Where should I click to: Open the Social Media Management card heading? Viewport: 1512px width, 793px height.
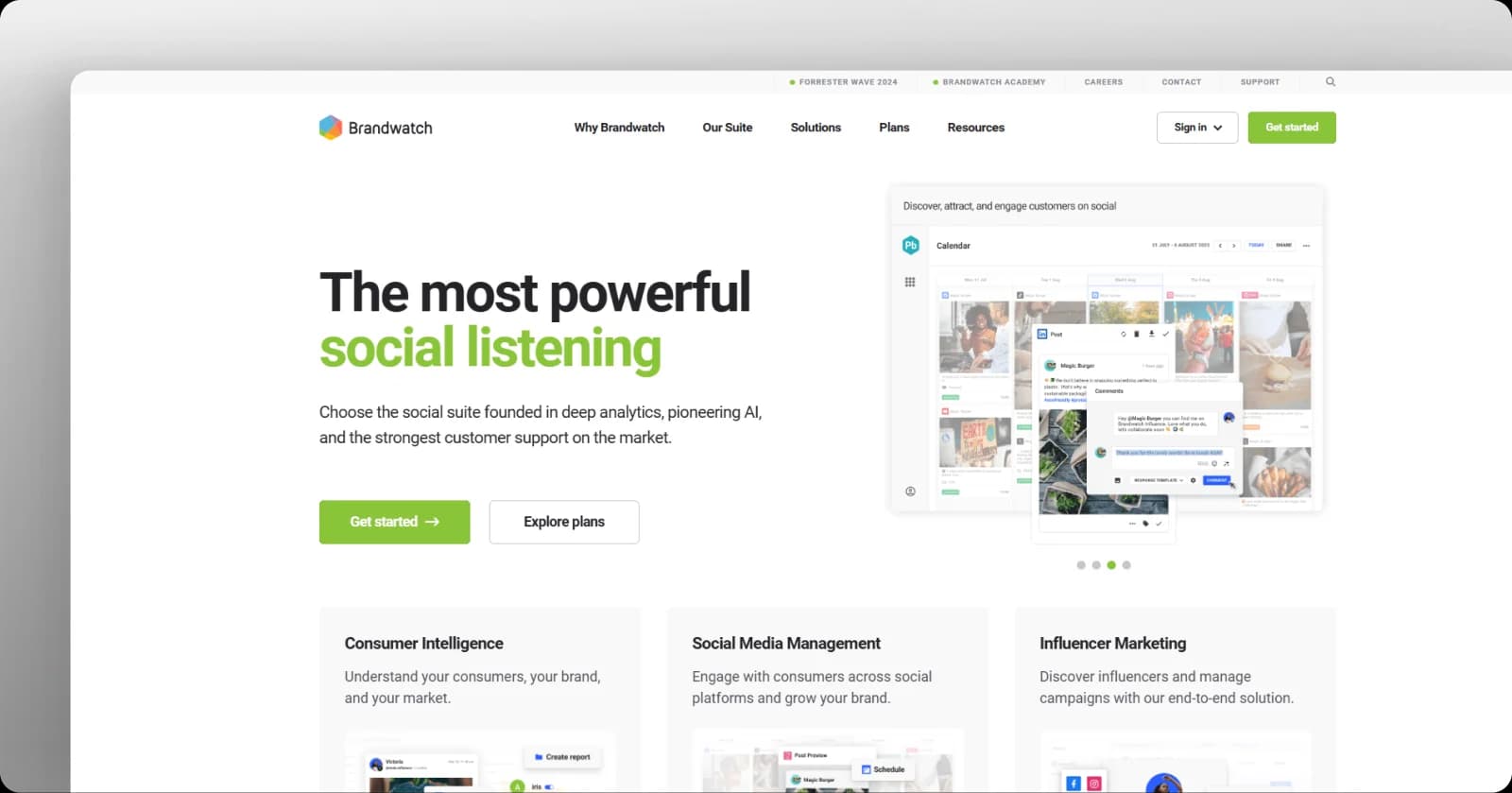[786, 644]
